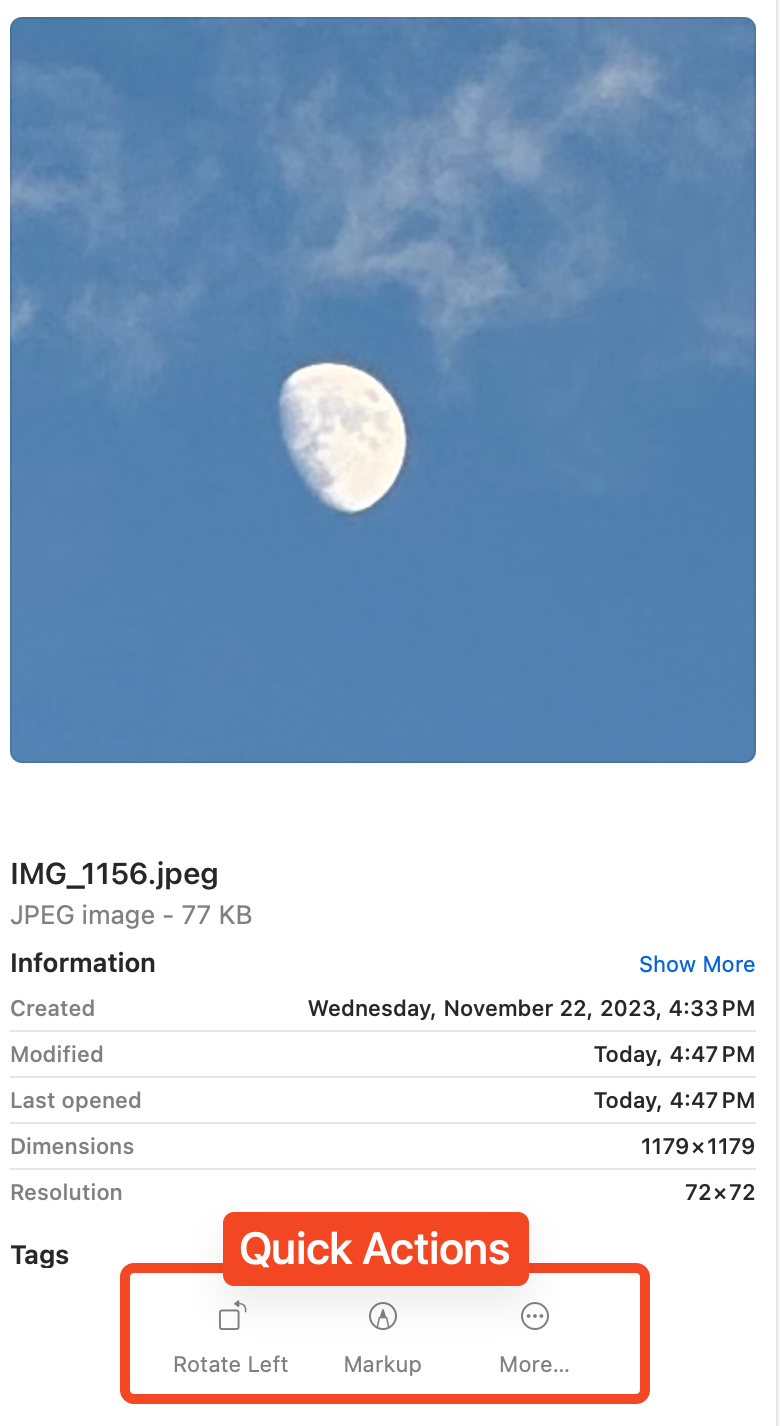Select the Markup text label
This screenshot has width=780, height=1426.
(x=382, y=1364)
